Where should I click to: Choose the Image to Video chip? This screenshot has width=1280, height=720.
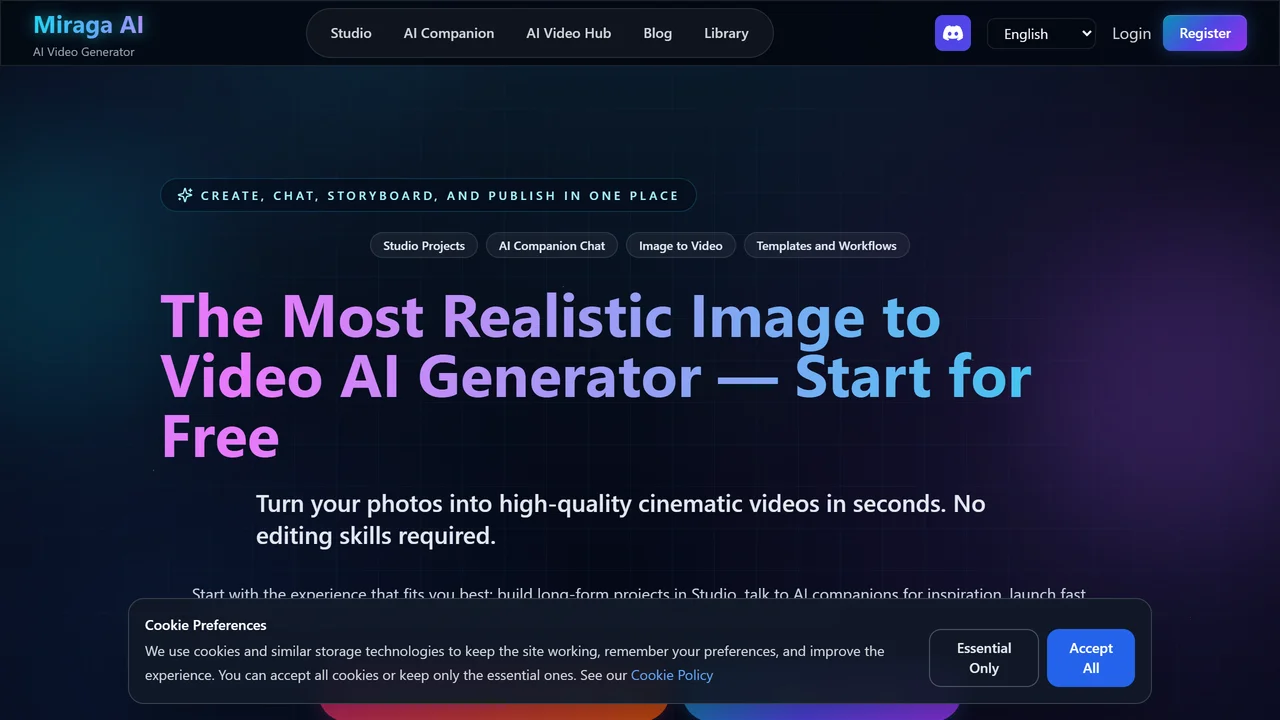tap(681, 245)
